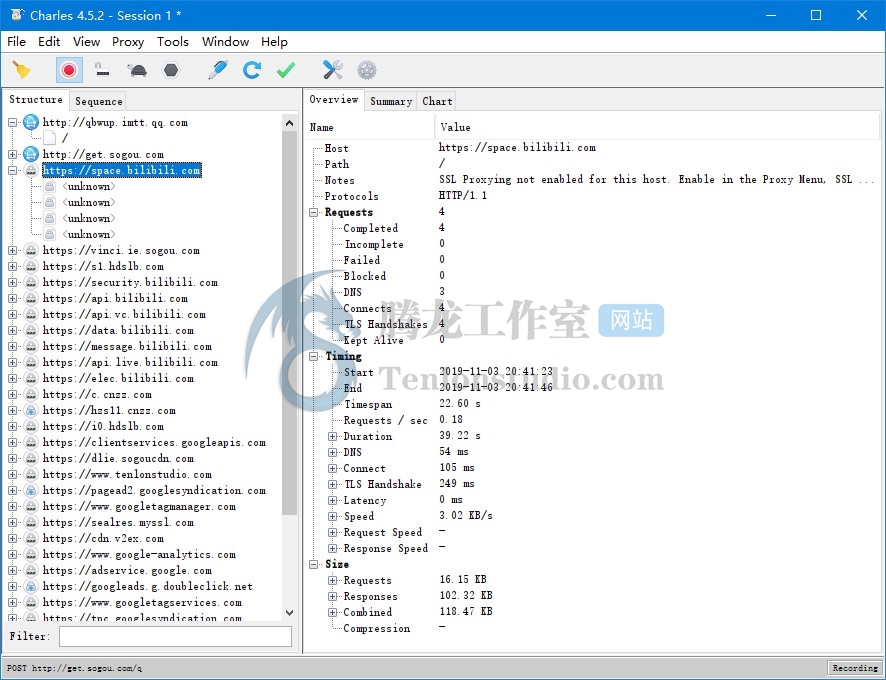886x680 pixels.
Task: Click the Recording status button
Action: pyautogui.click(x=855, y=668)
